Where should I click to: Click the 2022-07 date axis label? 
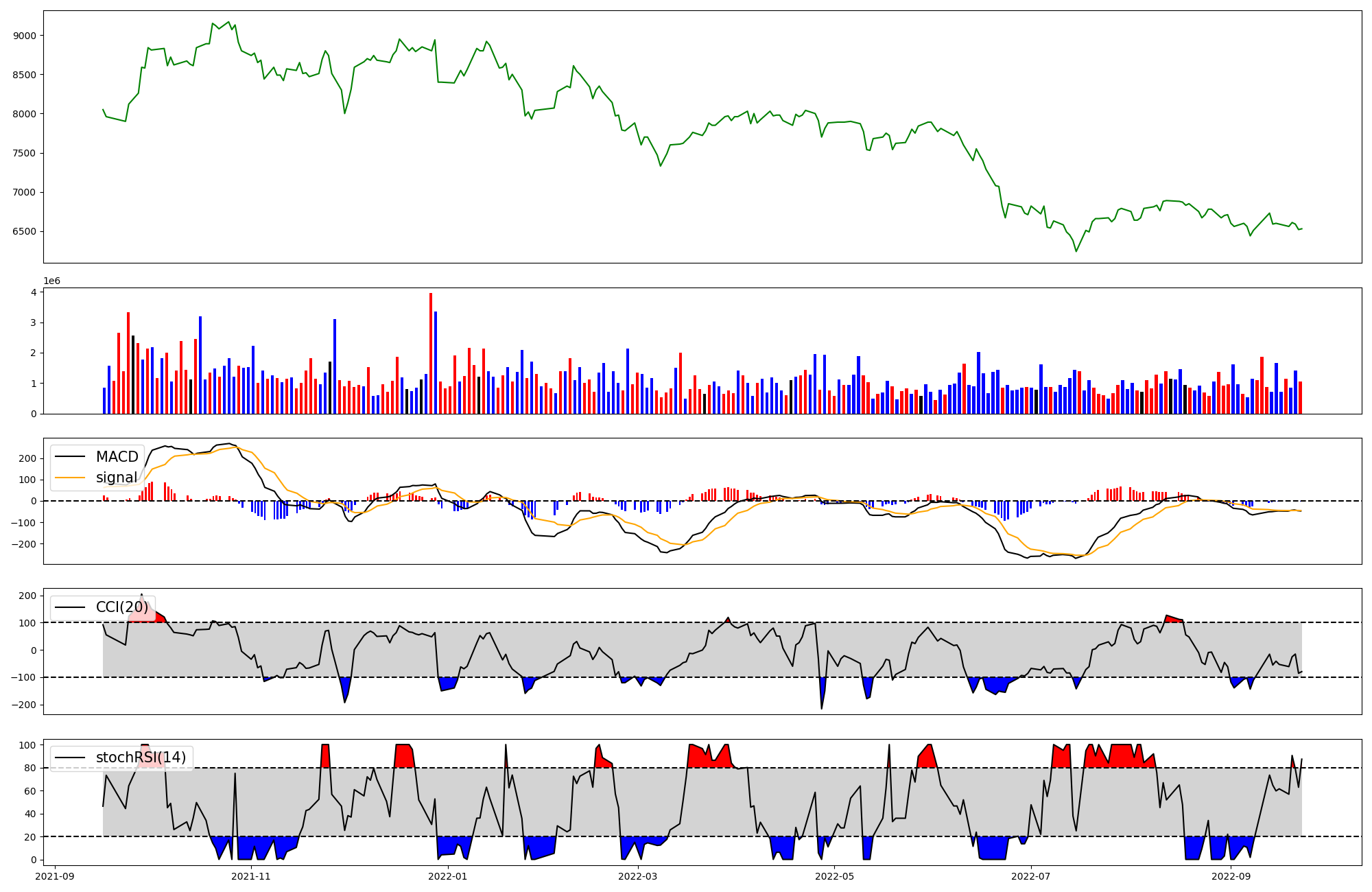point(1031,876)
